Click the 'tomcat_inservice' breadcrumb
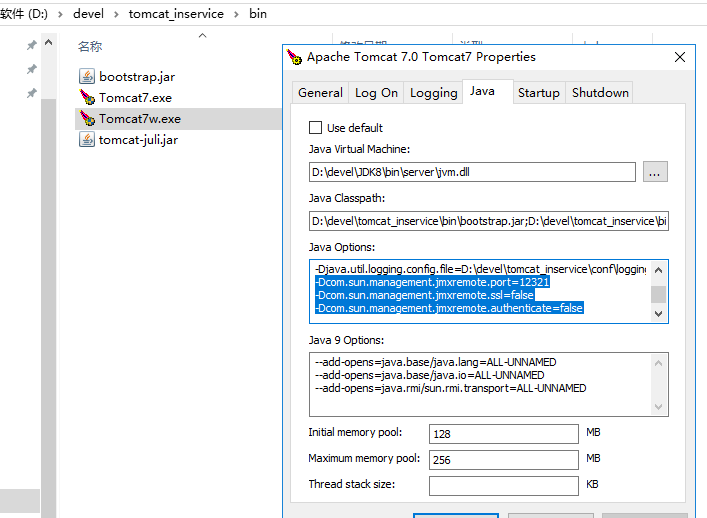The image size is (707, 518). point(176,14)
